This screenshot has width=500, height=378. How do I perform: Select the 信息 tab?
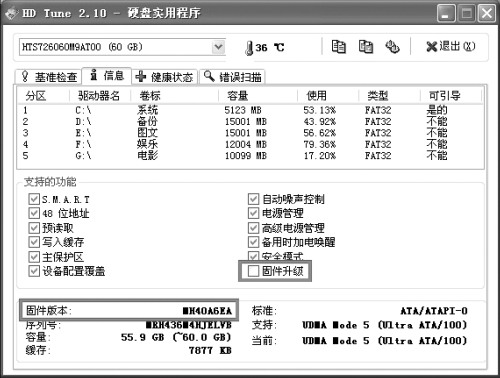(x=107, y=76)
